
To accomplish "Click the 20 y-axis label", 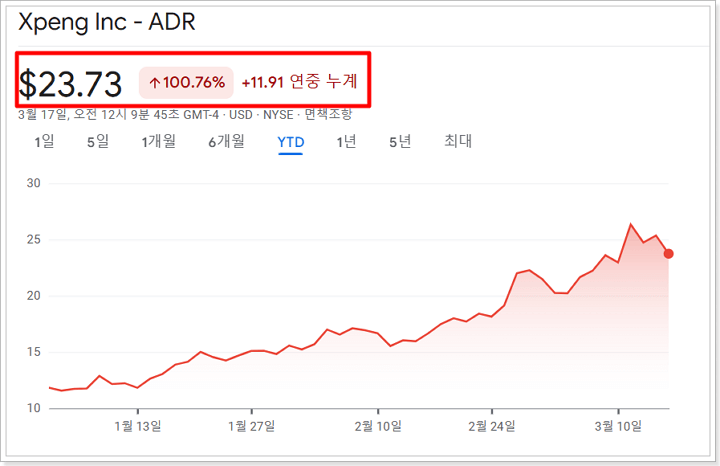I will 34,296.
